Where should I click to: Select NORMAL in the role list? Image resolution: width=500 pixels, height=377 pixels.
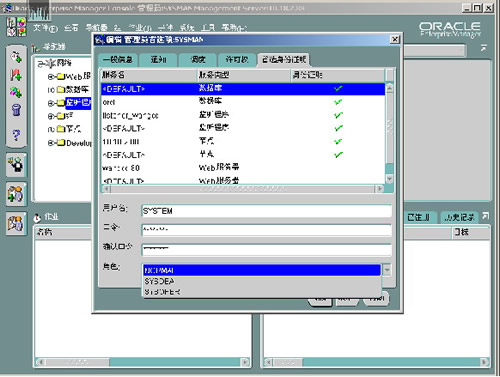[x=262, y=270]
